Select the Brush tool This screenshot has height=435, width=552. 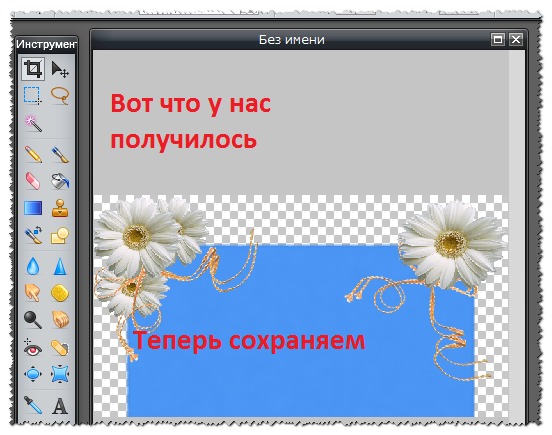click(60, 154)
